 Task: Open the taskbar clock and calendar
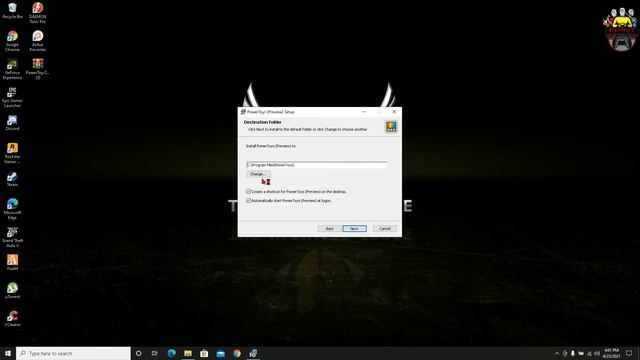[x=611, y=353]
